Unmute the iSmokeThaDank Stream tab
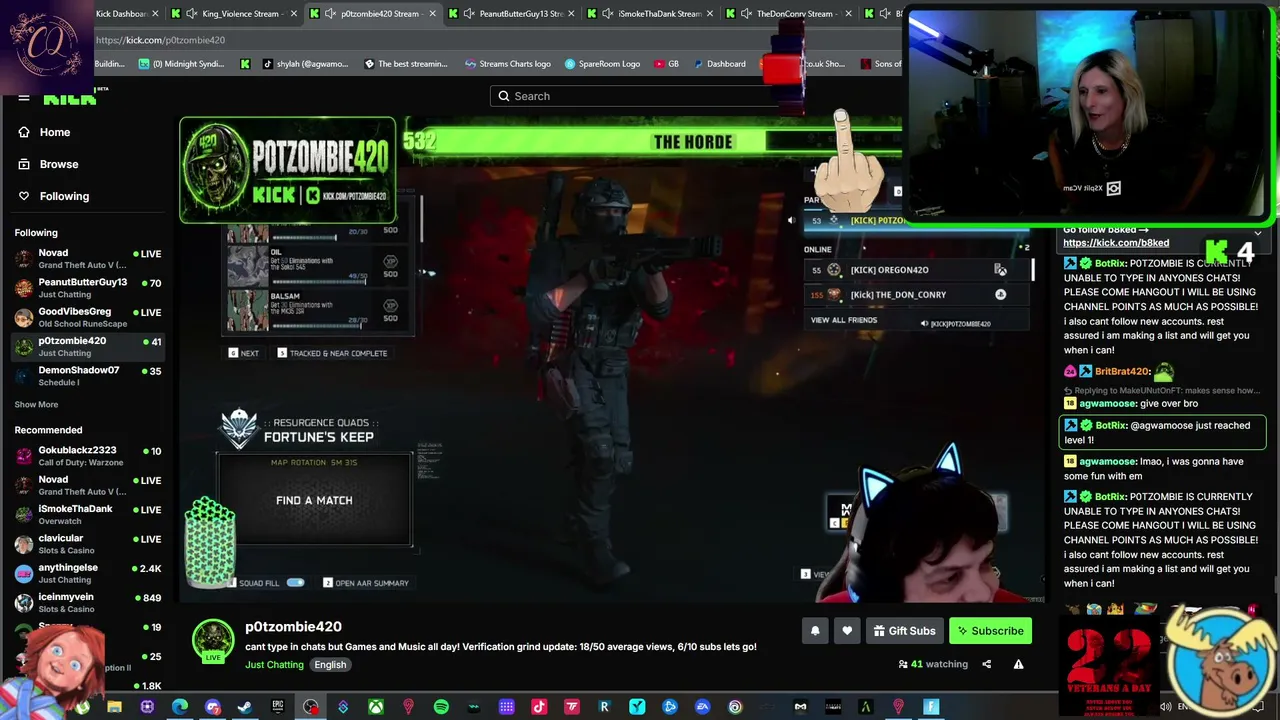 pos(609,14)
